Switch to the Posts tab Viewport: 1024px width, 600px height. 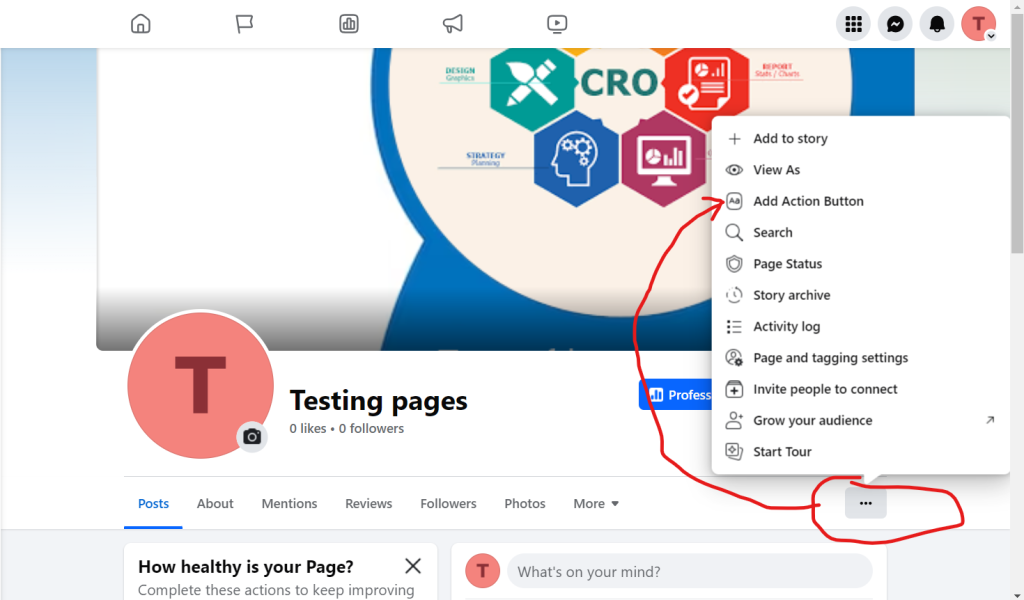(153, 503)
